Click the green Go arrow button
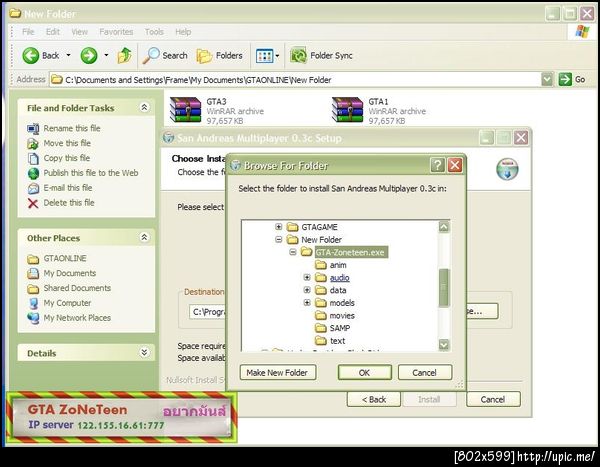Screen dimensions: 600x467 (x=565, y=80)
